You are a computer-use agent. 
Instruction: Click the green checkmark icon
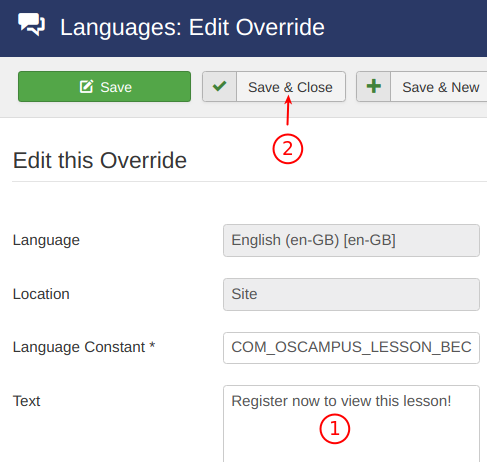coord(220,86)
